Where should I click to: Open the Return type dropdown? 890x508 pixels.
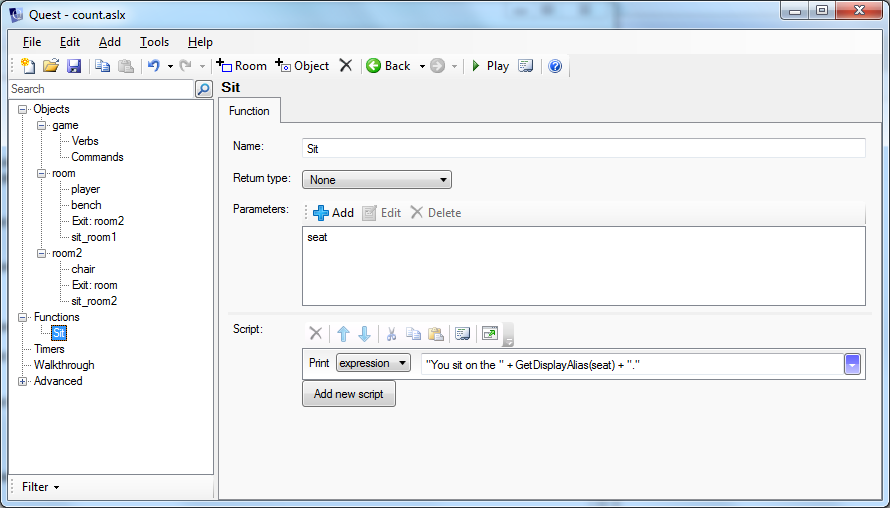(x=377, y=180)
